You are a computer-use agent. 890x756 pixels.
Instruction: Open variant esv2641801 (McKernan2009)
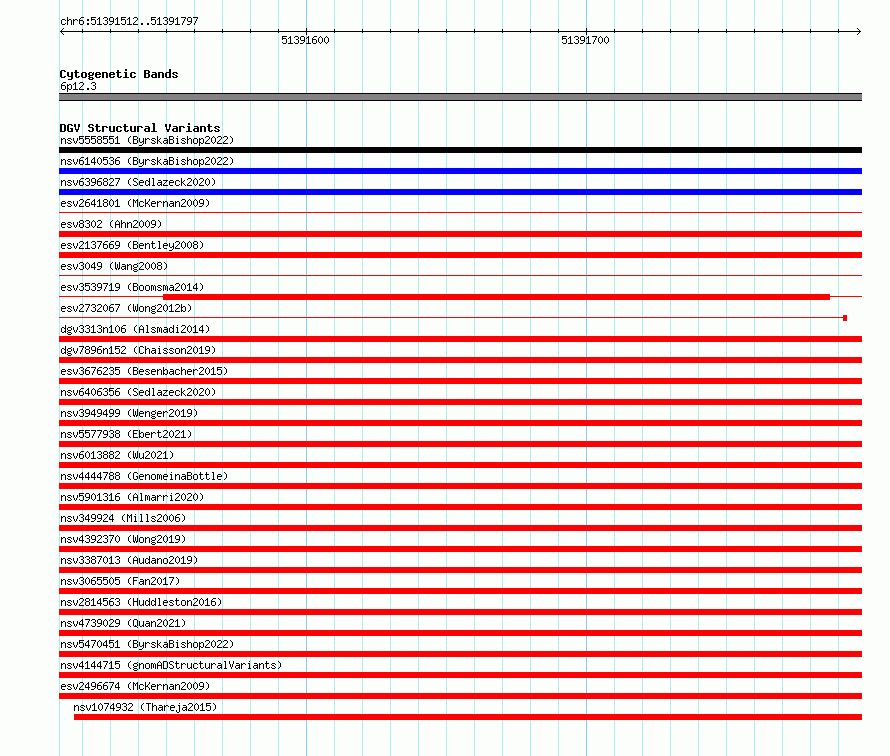click(135, 203)
